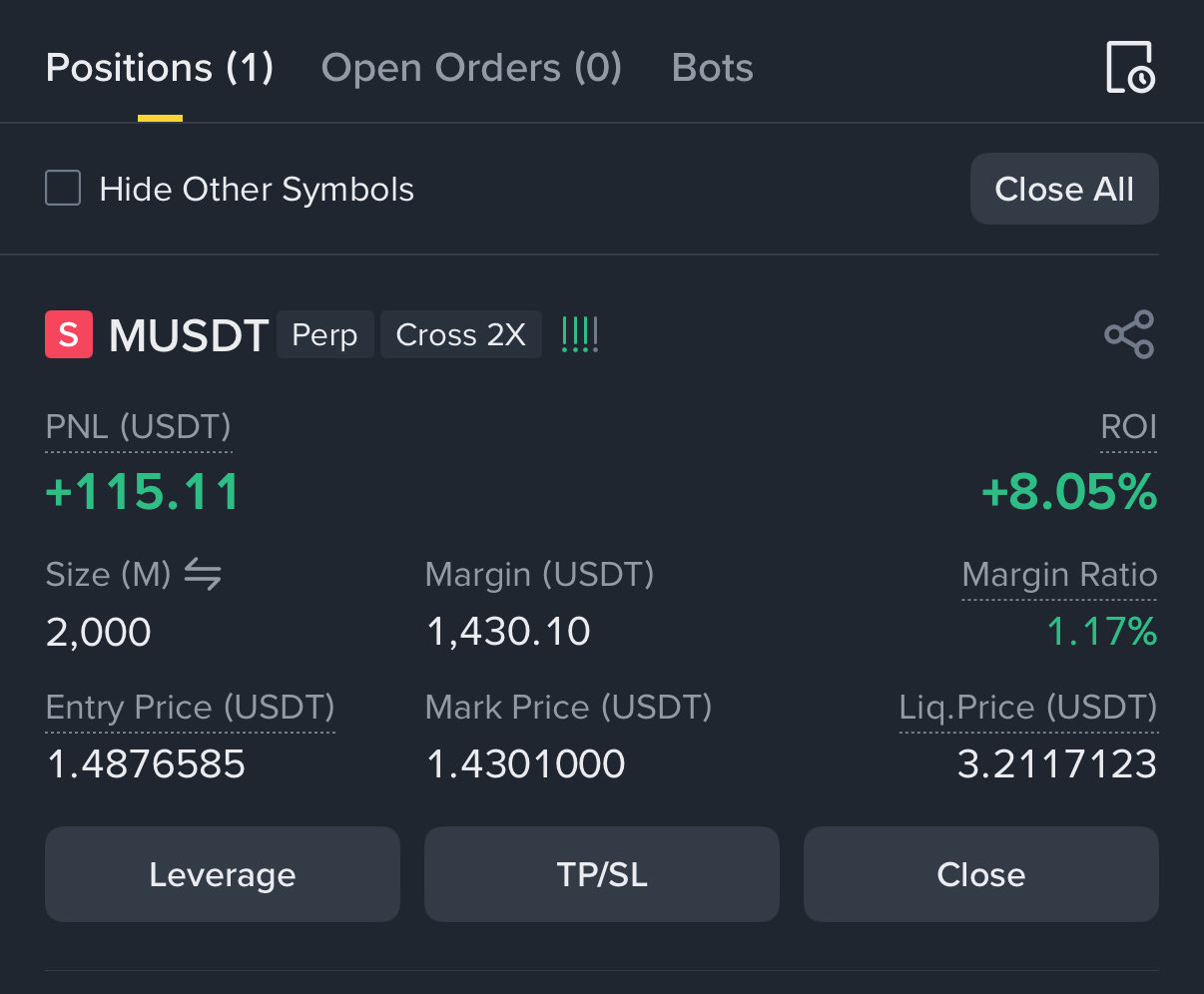1204x994 pixels.
Task: Tap the Close position button
Action: 980,874
